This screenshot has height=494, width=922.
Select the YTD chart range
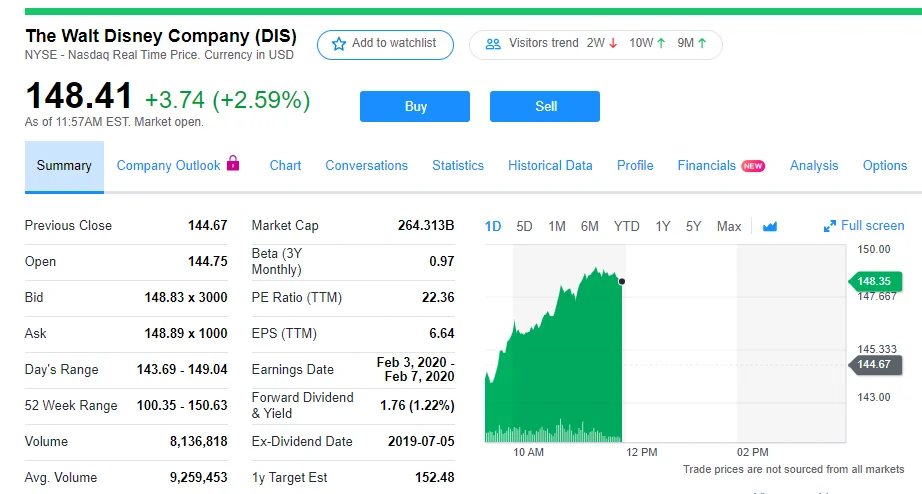pyautogui.click(x=626, y=226)
